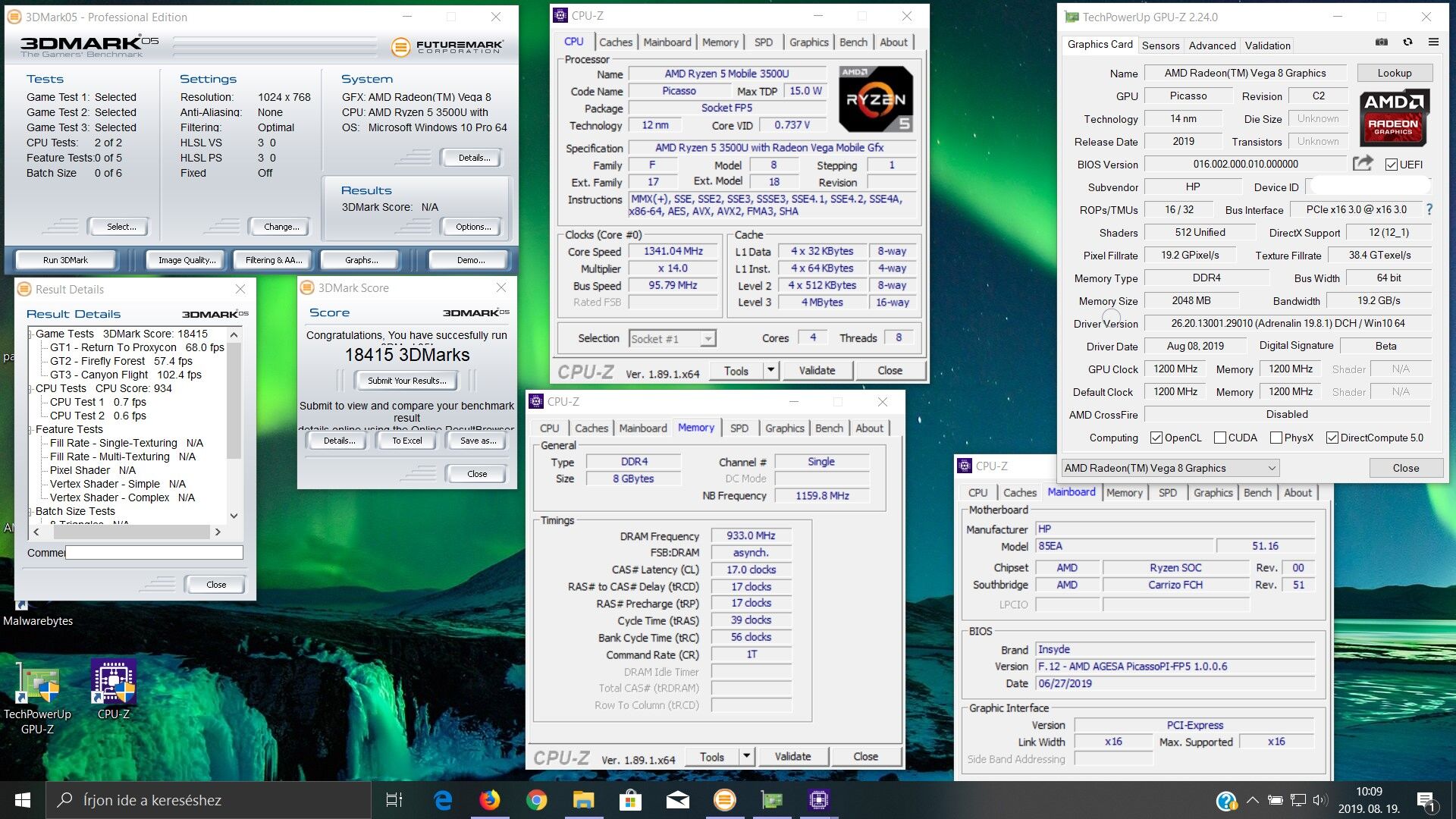Click the Result Details vertical scrollbar
Image resolution: width=1456 pixels, height=819 pixels.
coord(234,402)
